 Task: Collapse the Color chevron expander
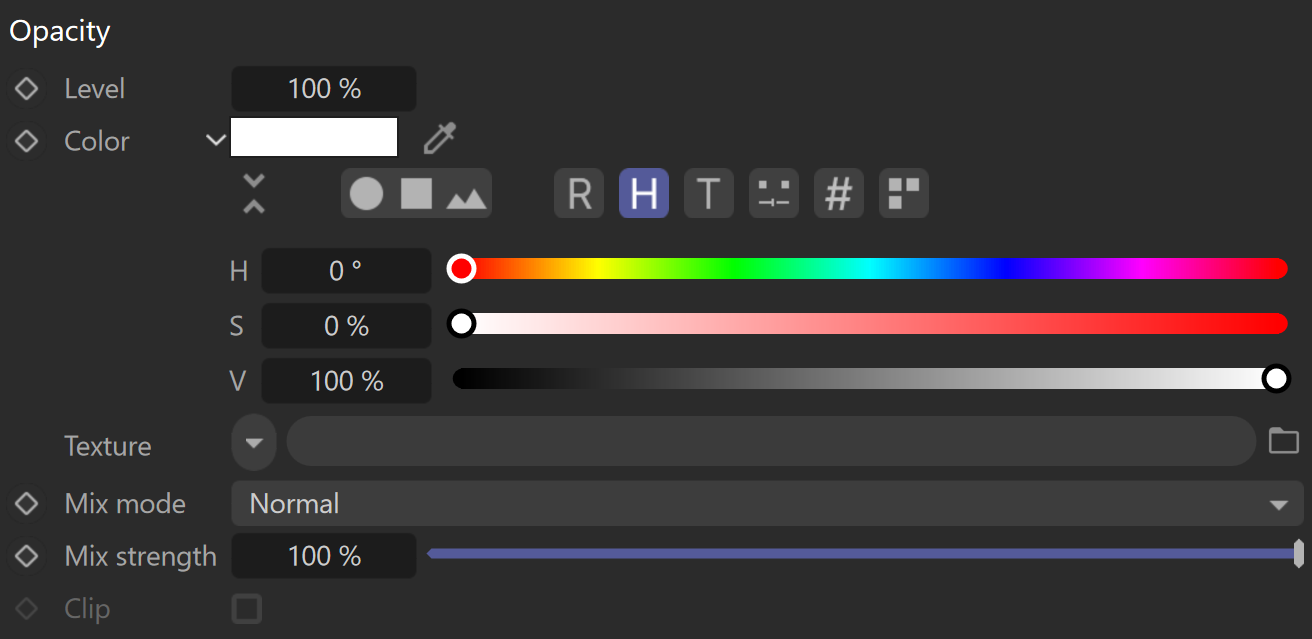[x=215, y=140]
